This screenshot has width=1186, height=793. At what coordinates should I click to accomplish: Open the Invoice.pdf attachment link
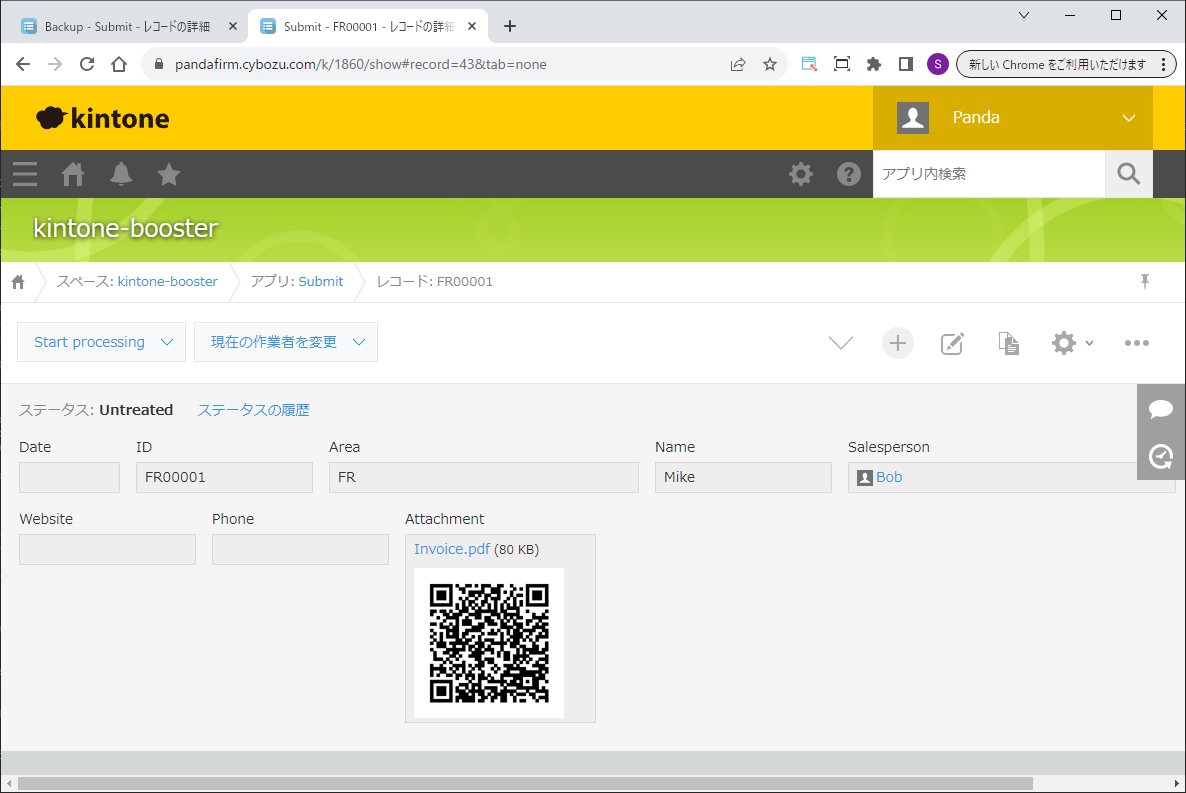451,549
